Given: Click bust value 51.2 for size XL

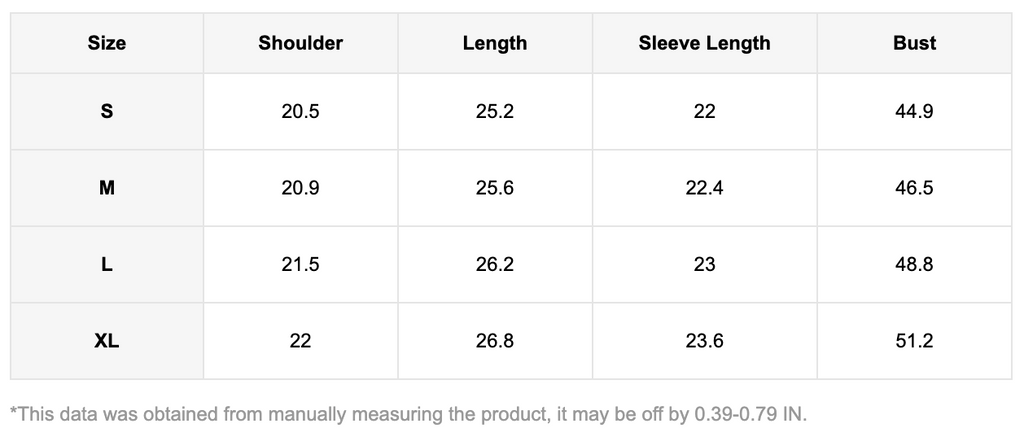Looking at the screenshot, I should [x=914, y=341].
